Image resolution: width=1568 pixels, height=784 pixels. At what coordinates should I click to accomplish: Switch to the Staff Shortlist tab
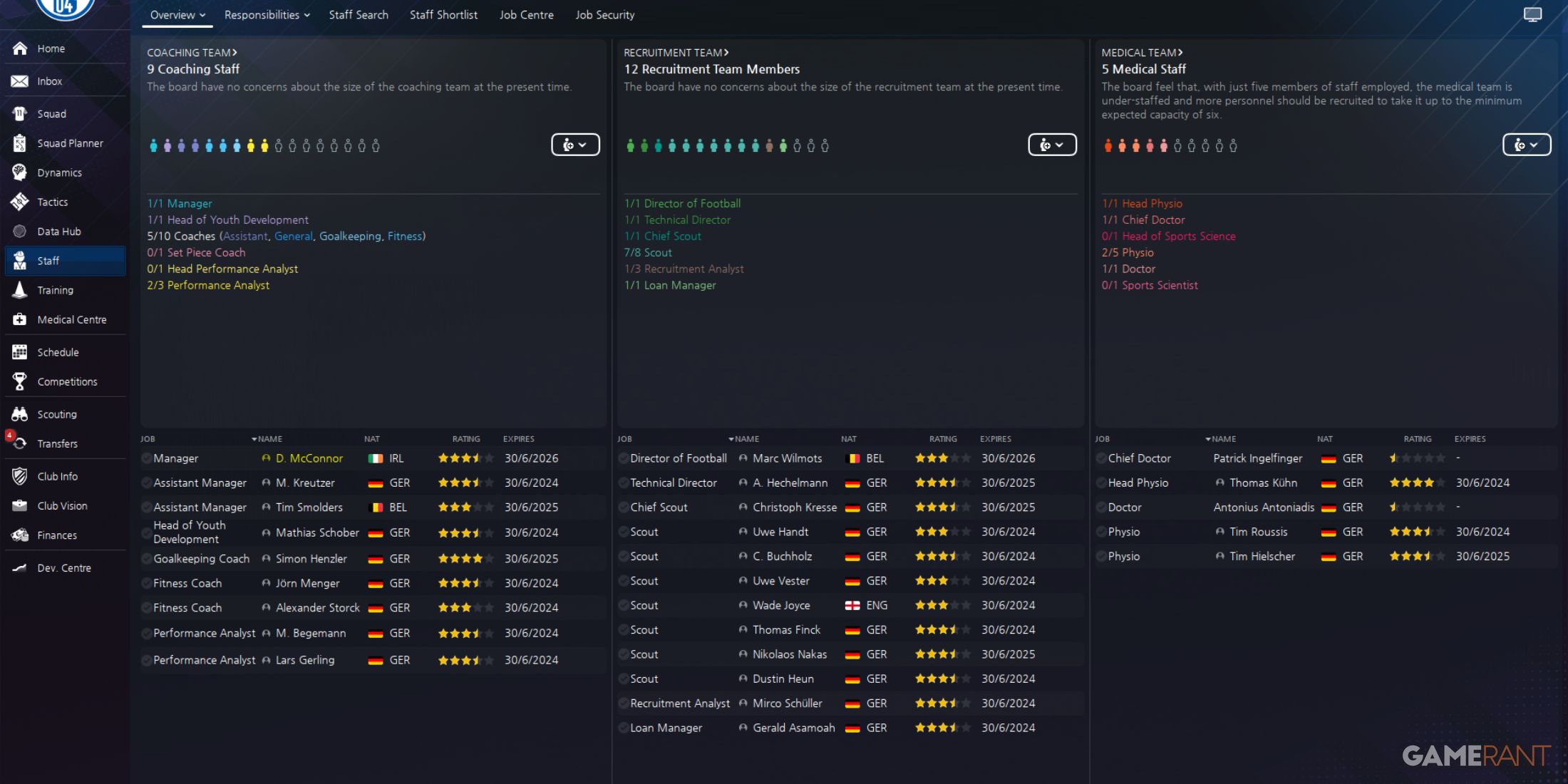click(x=443, y=15)
